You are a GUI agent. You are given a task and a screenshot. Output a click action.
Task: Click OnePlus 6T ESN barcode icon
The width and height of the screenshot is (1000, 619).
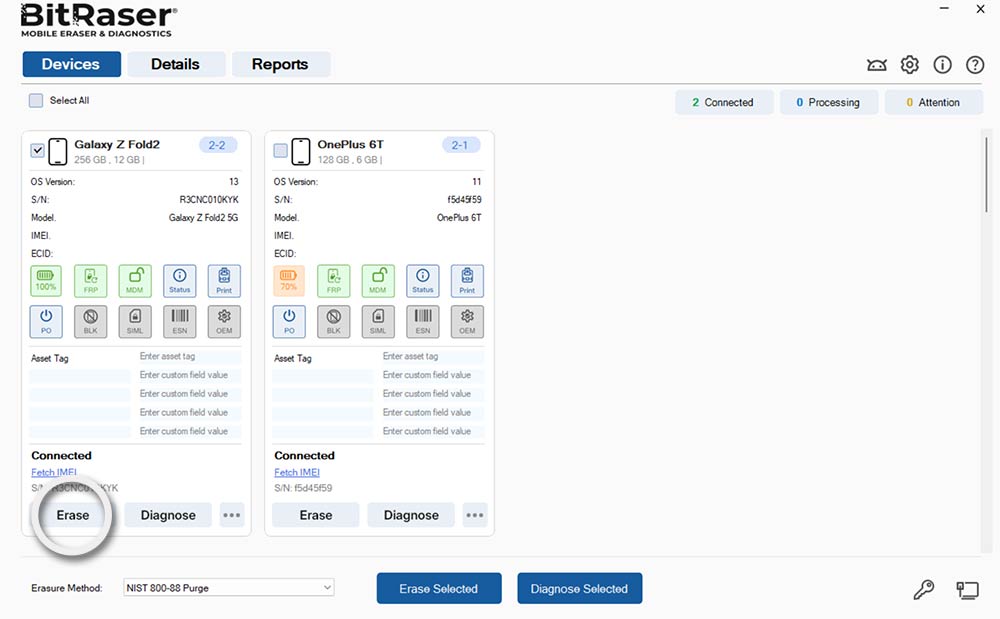tap(422, 321)
